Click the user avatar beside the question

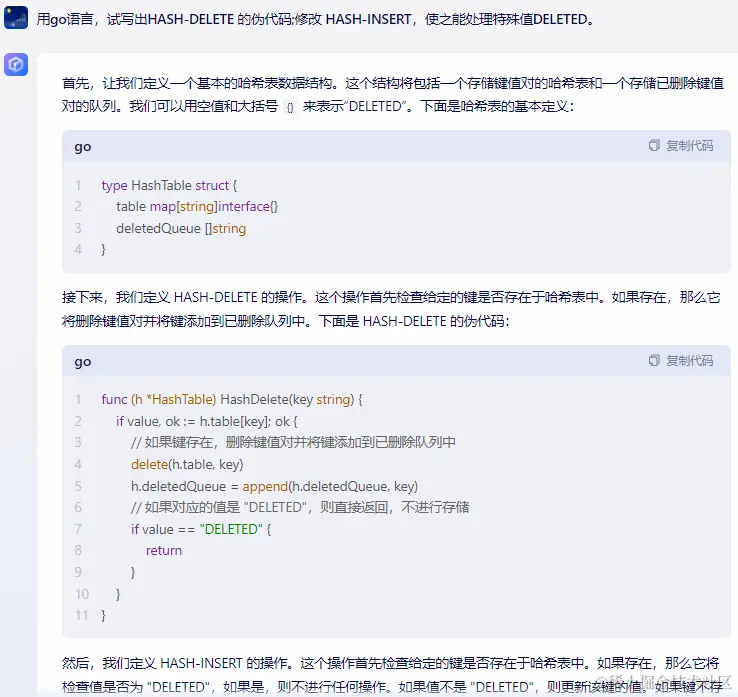[16, 18]
